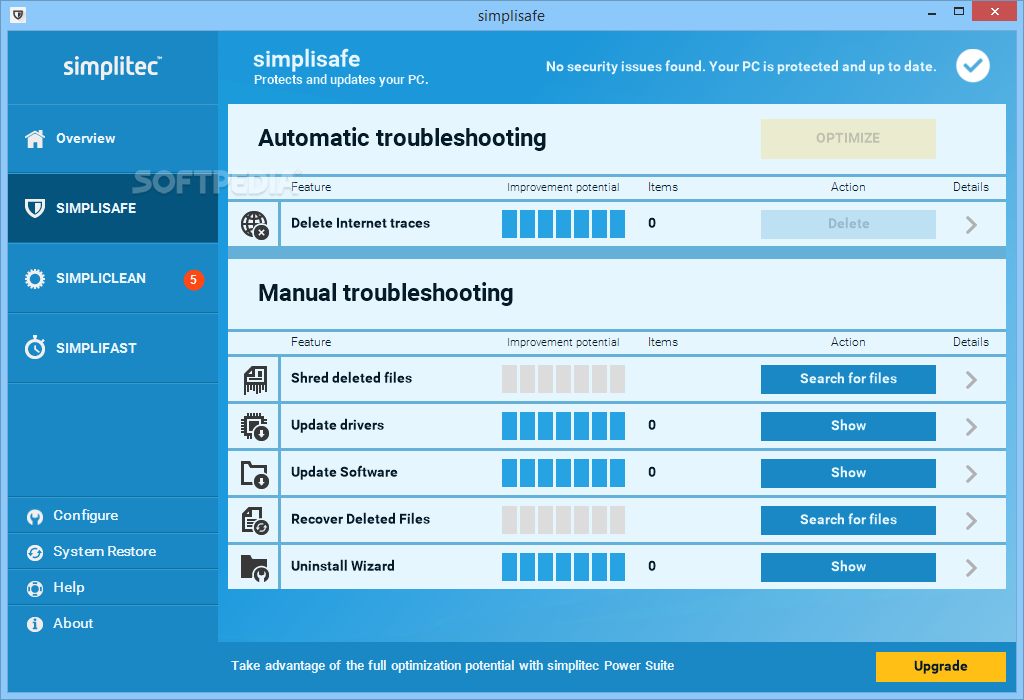Click improvement potential bar for Uninstall Wizard
The height and width of the screenshot is (700, 1024).
(563, 567)
